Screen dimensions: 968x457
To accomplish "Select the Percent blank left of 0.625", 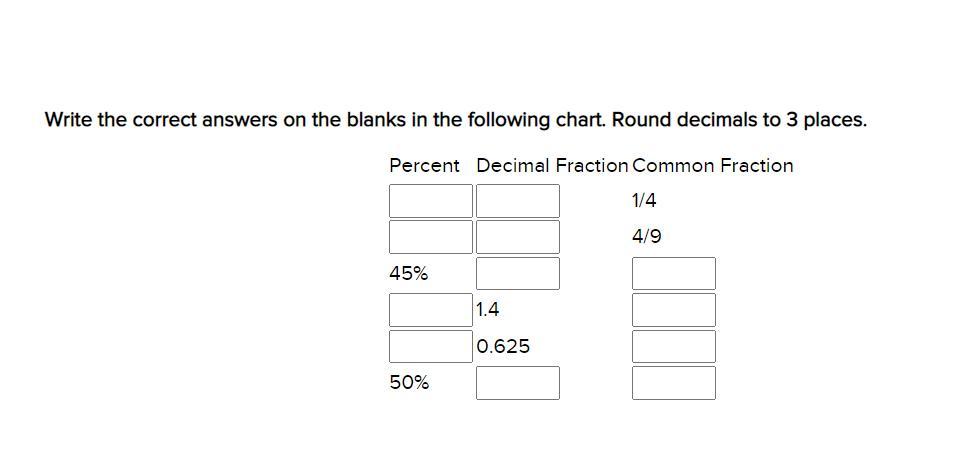I will [x=431, y=346].
